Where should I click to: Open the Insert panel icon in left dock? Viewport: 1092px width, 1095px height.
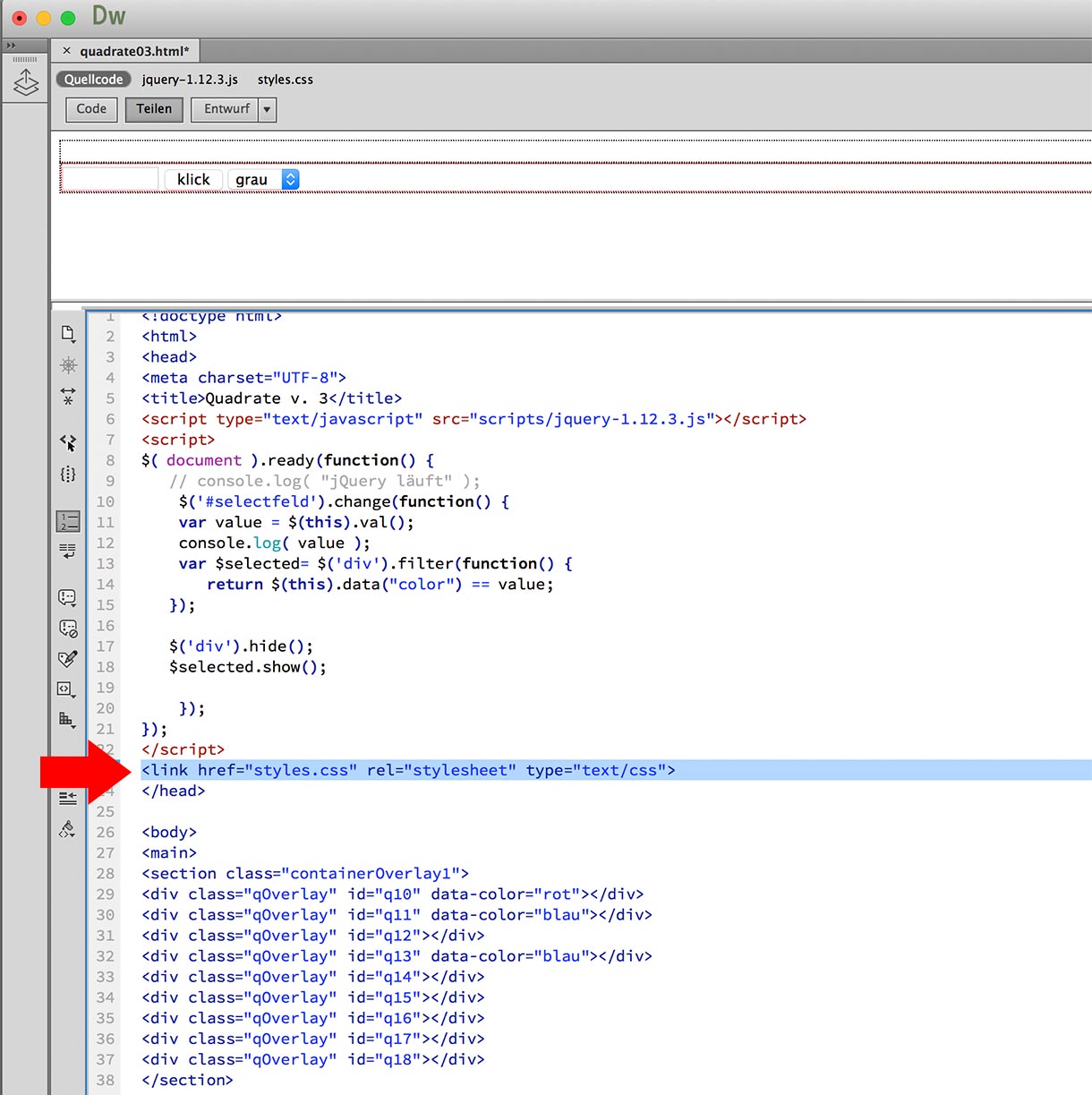click(25, 83)
